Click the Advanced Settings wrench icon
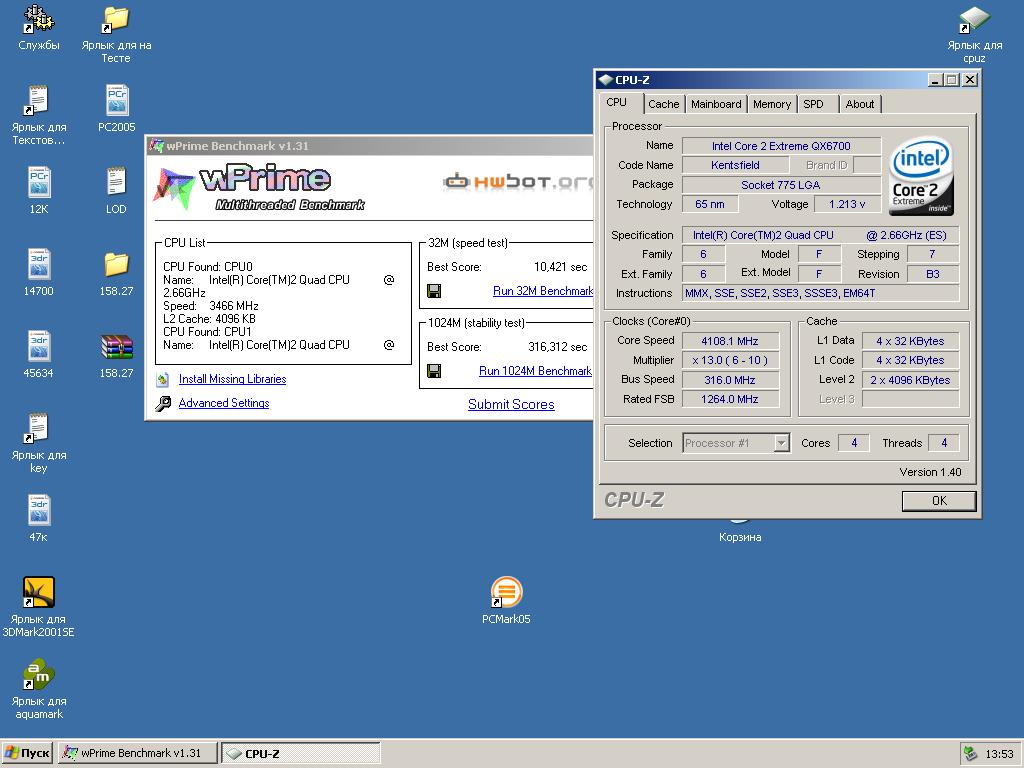 (x=163, y=404)
